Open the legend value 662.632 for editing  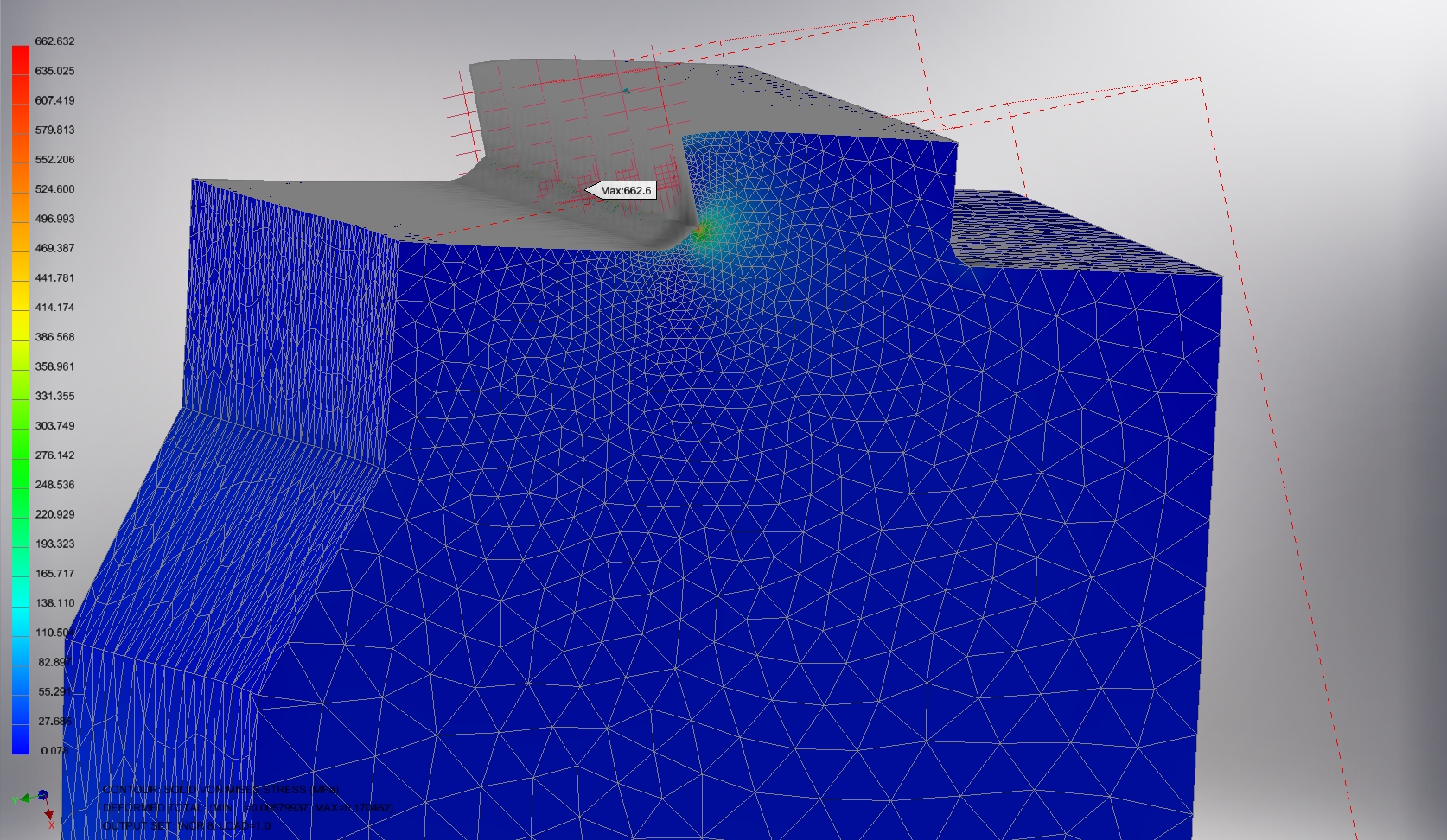click(55, 41)
